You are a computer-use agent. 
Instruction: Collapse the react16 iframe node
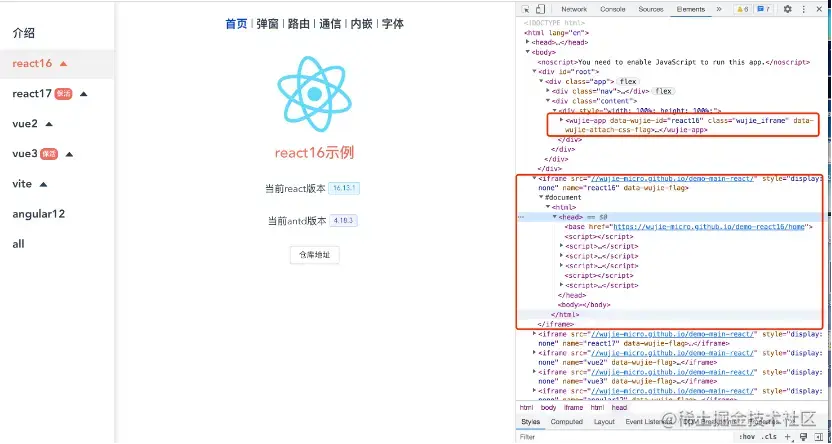coord(535,178)
